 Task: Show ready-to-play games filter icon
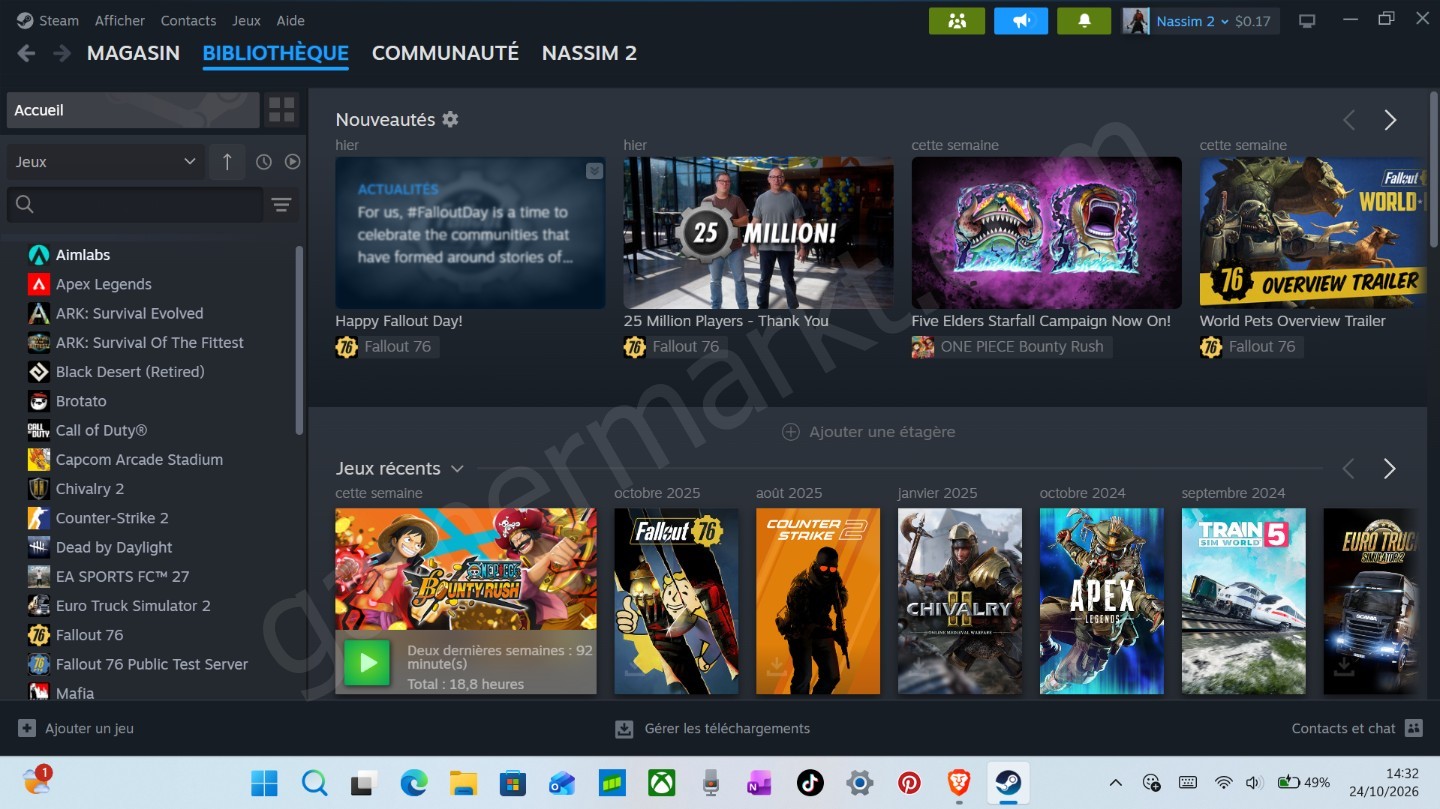coord(292,162)
